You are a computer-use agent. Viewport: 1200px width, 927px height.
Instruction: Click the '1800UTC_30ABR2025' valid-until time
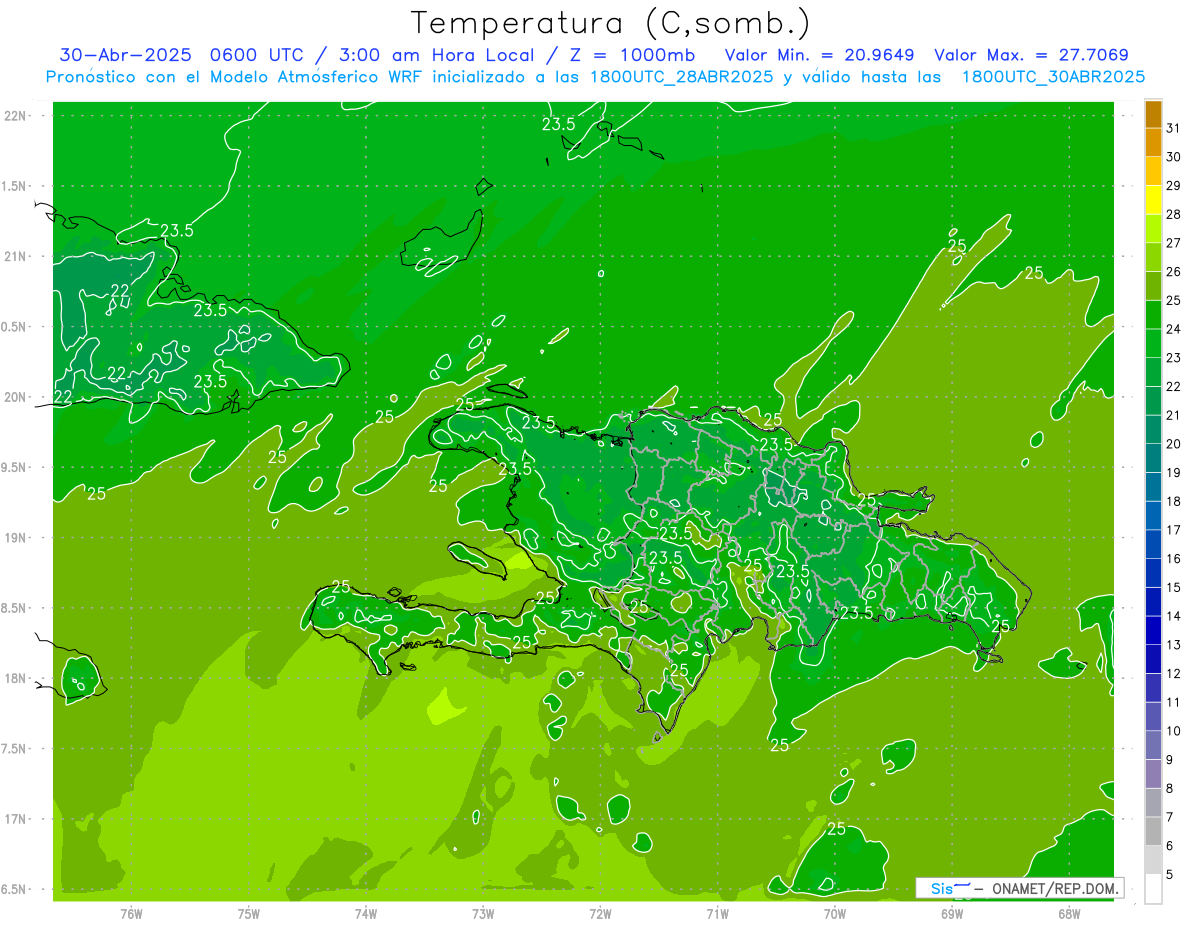pos(1052,77)
